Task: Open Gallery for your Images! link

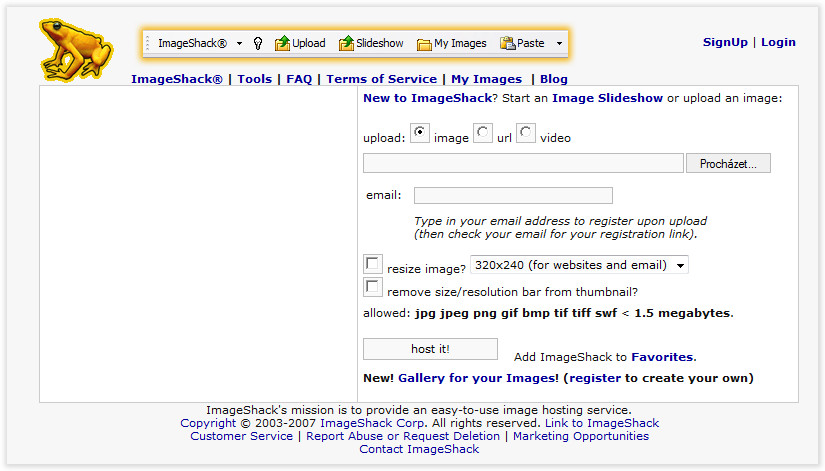Action: pyautogui.click(x=478, y=378)
